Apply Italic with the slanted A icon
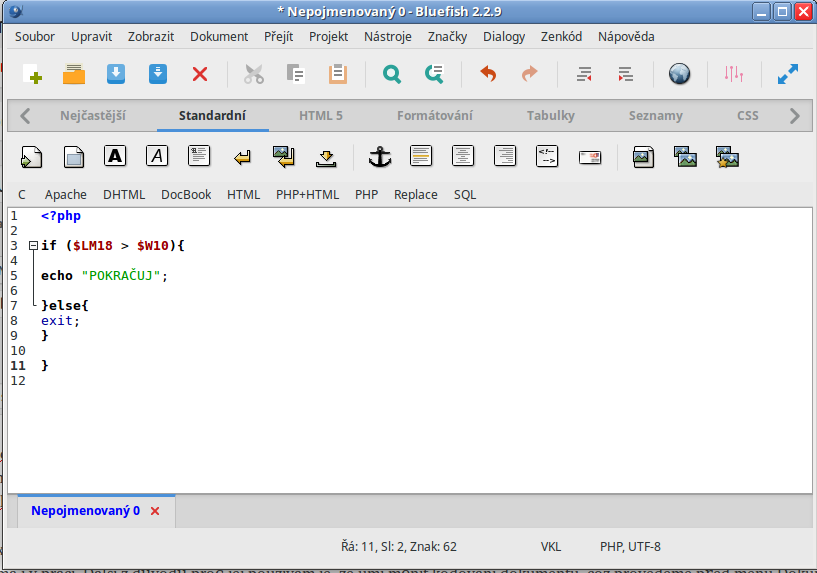Screen dimensions: 817x573 (x=157, y=156)
